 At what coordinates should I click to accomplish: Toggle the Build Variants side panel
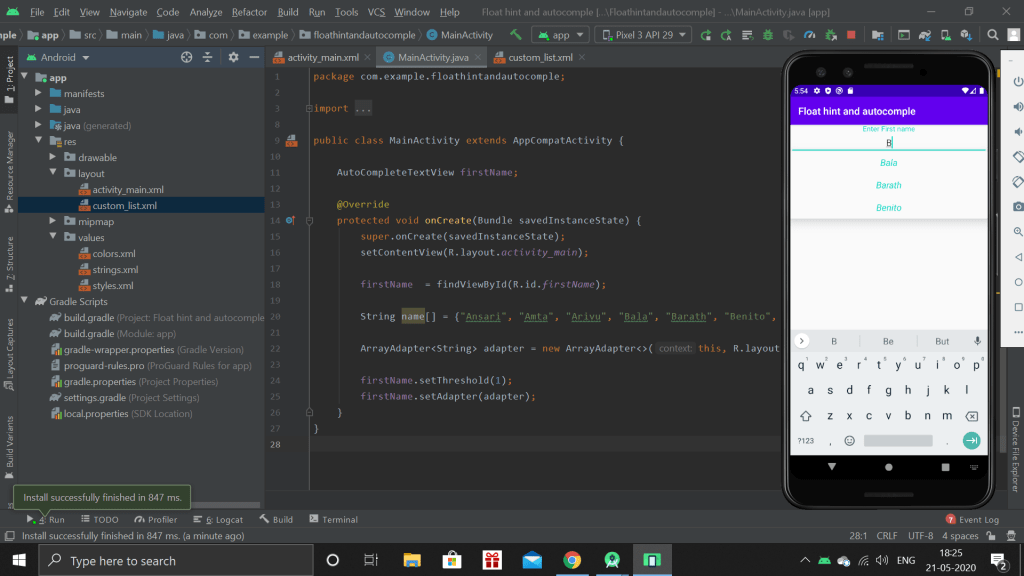10,443
